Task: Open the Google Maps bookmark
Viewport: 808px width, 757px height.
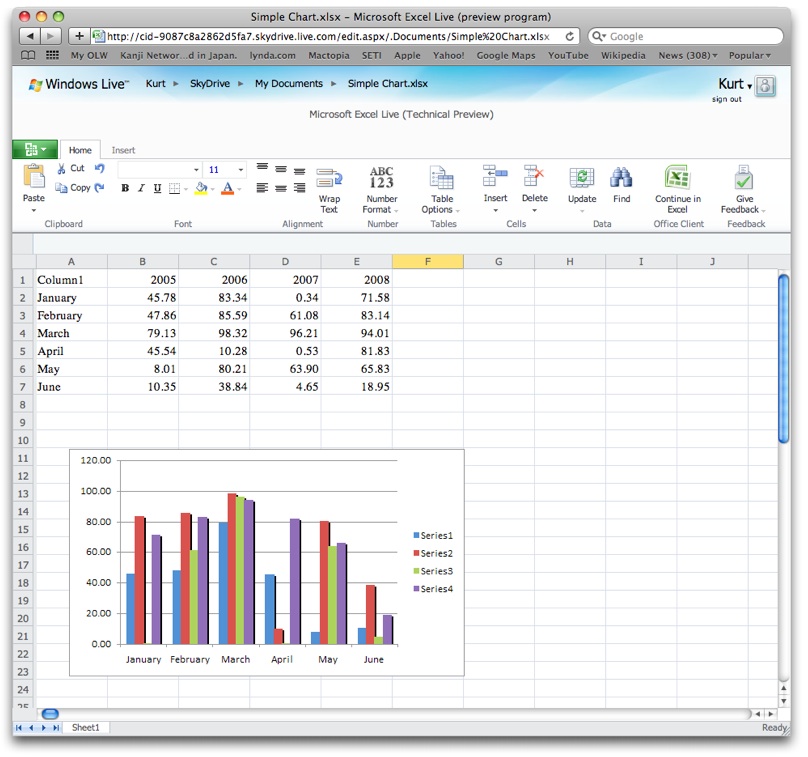Action: coord(506,55)
